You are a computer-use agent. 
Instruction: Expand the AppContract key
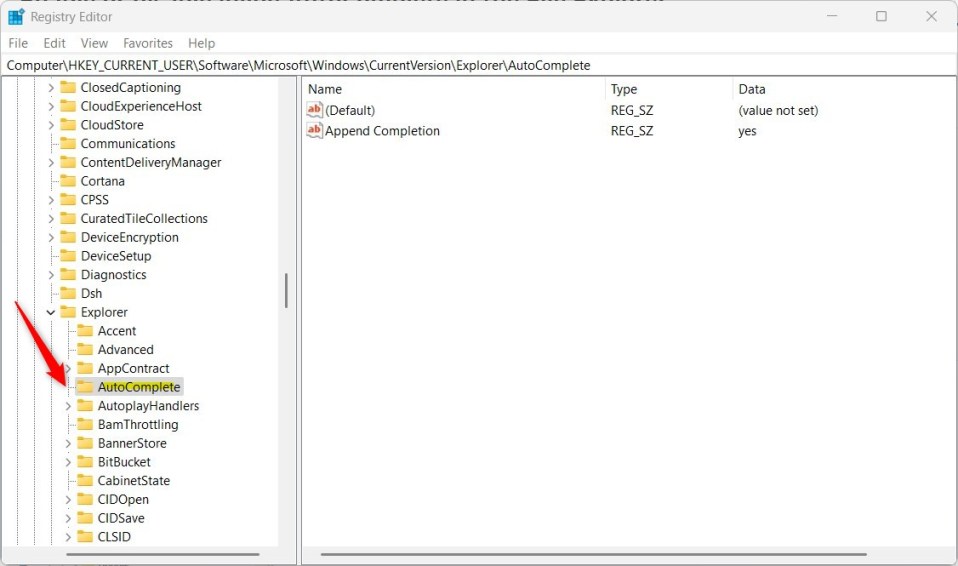(68, 369)
